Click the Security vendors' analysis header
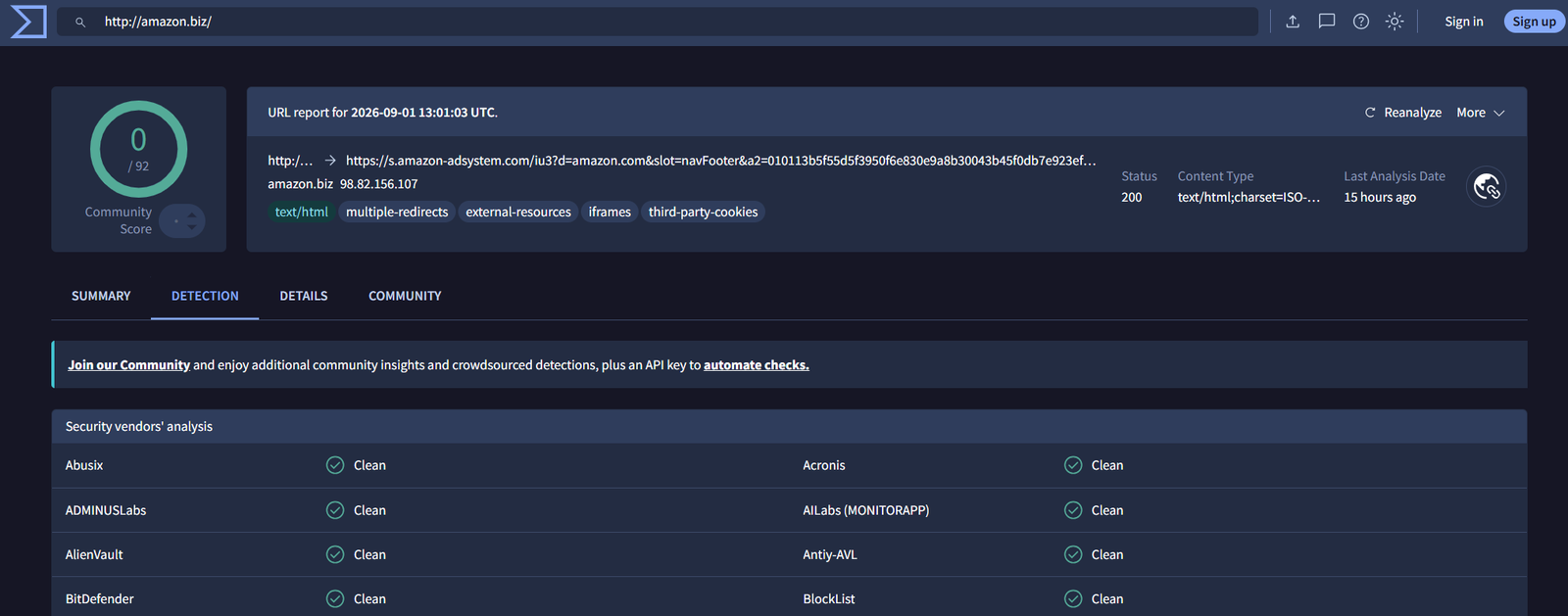The height and width of the screenshot is (616, 1568). click(139, 427)
